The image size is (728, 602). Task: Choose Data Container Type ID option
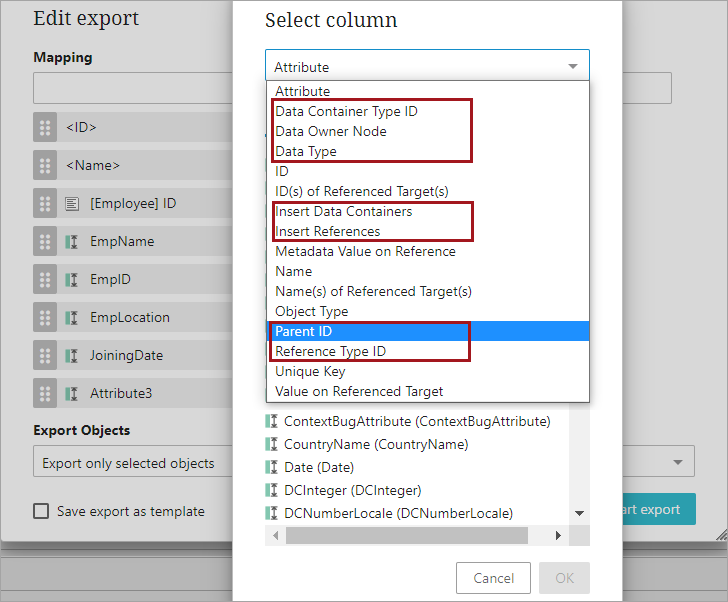346,111
